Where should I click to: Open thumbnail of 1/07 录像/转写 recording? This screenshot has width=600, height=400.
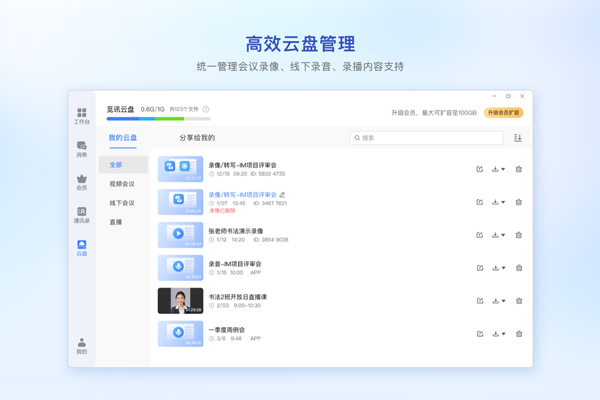[x=181, y=202]
